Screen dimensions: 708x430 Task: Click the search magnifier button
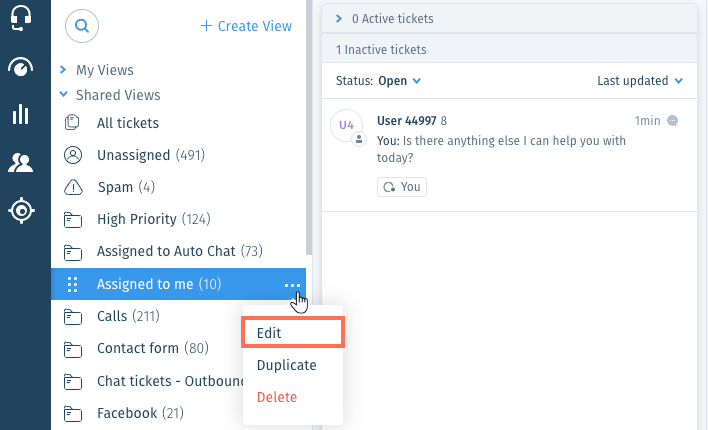pos(82,26)
